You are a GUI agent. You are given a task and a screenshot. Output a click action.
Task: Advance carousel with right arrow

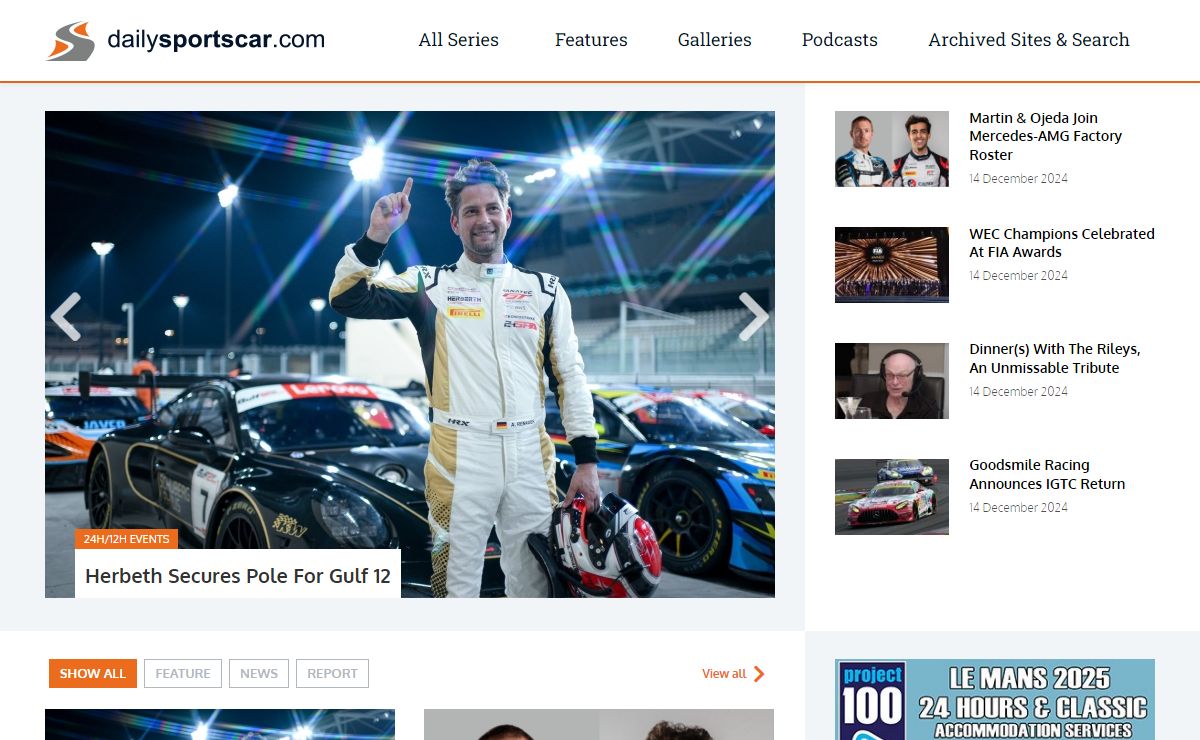coord(752,317)
